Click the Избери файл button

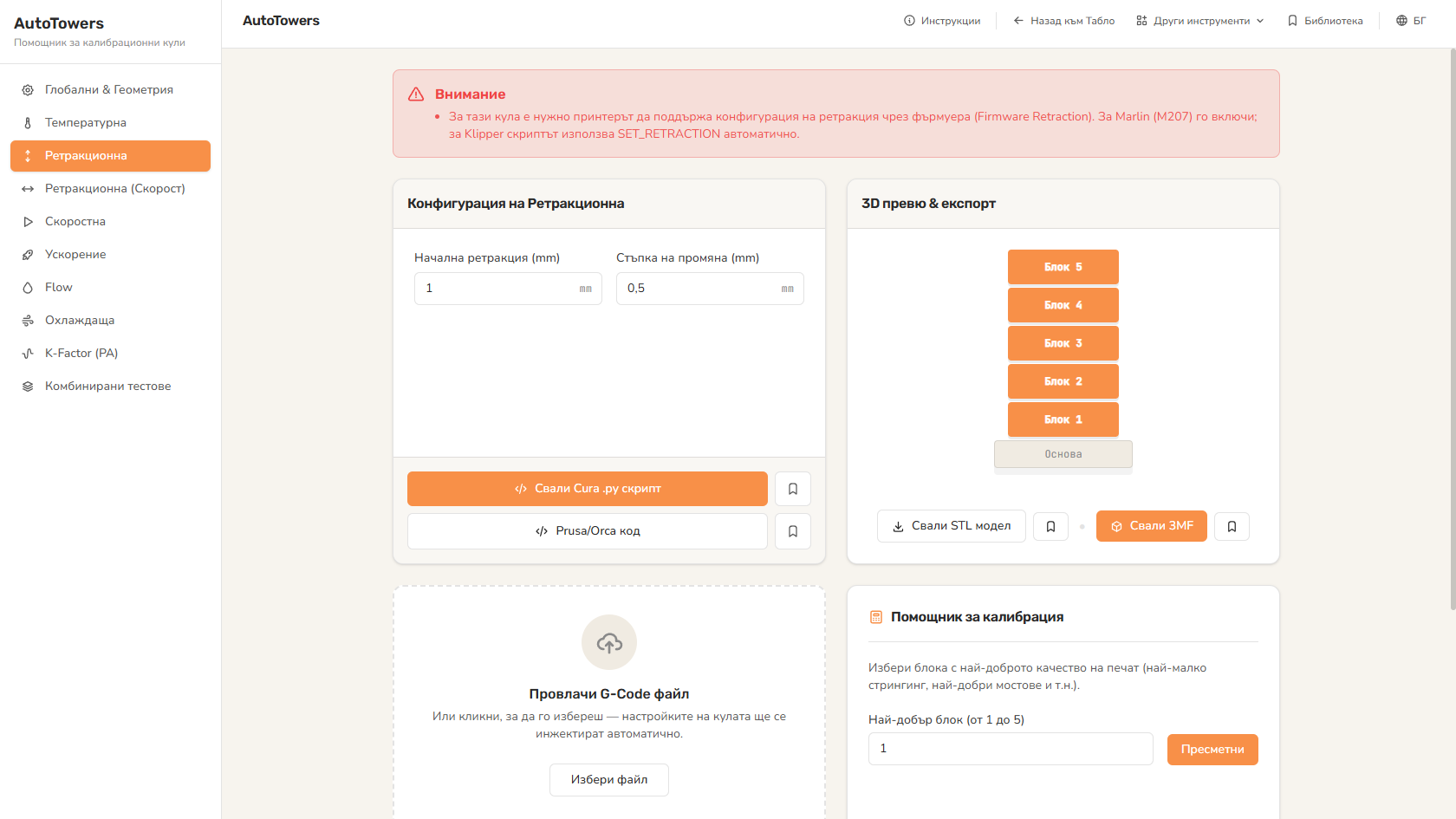pyautogui.click(x=609, y=780)
